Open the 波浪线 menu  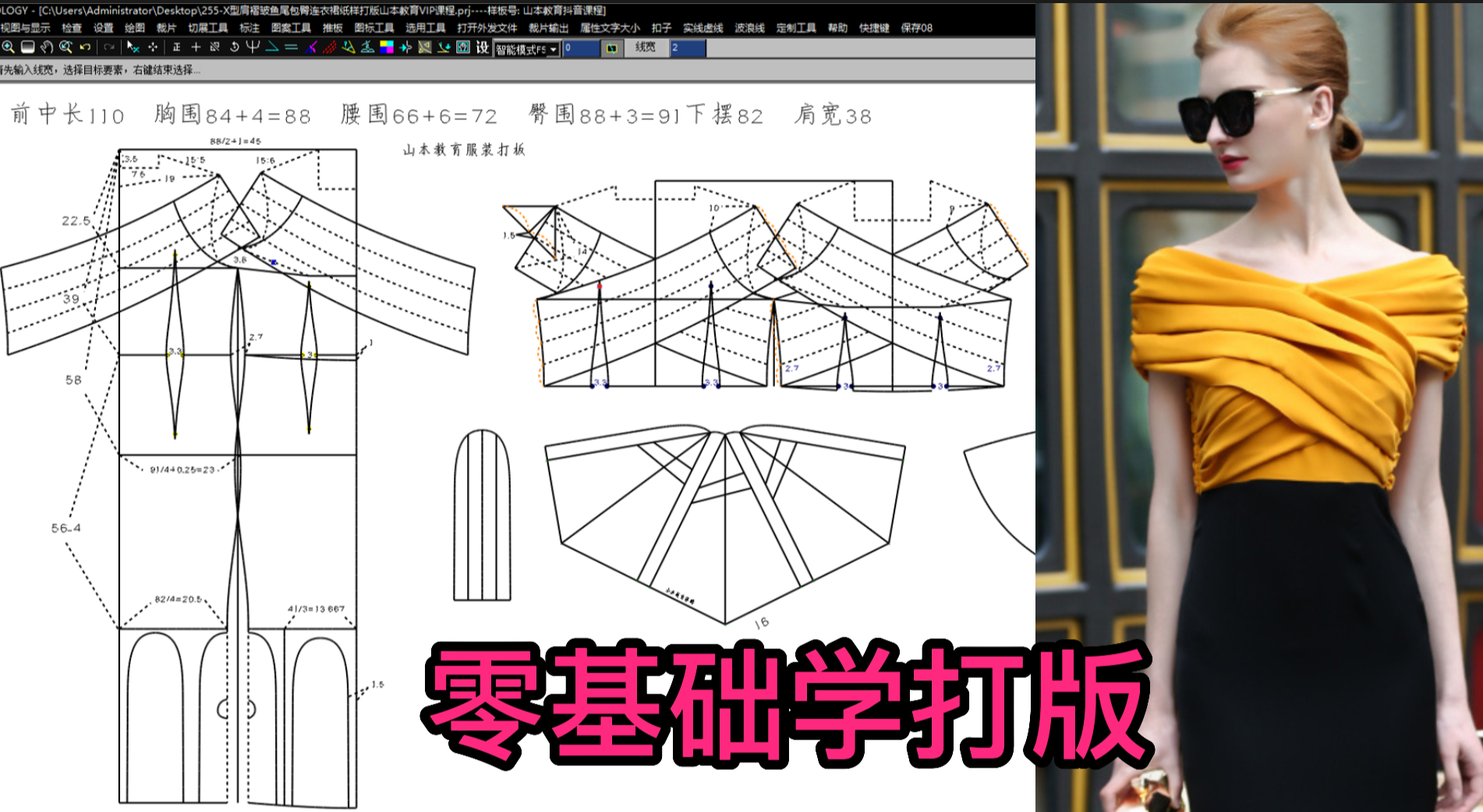(x=750, y=27)
